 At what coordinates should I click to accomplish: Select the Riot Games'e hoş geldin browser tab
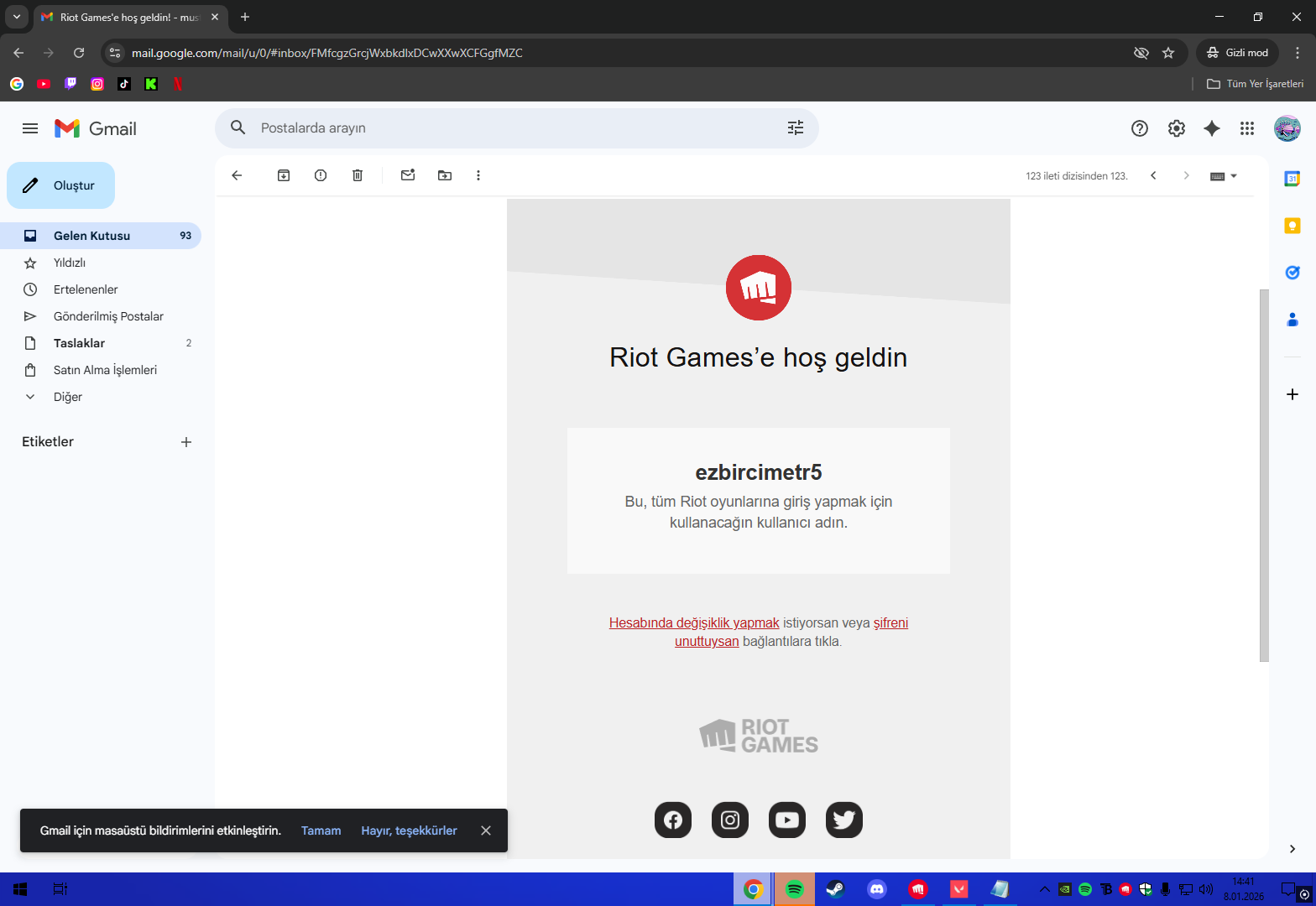[130, 17]
